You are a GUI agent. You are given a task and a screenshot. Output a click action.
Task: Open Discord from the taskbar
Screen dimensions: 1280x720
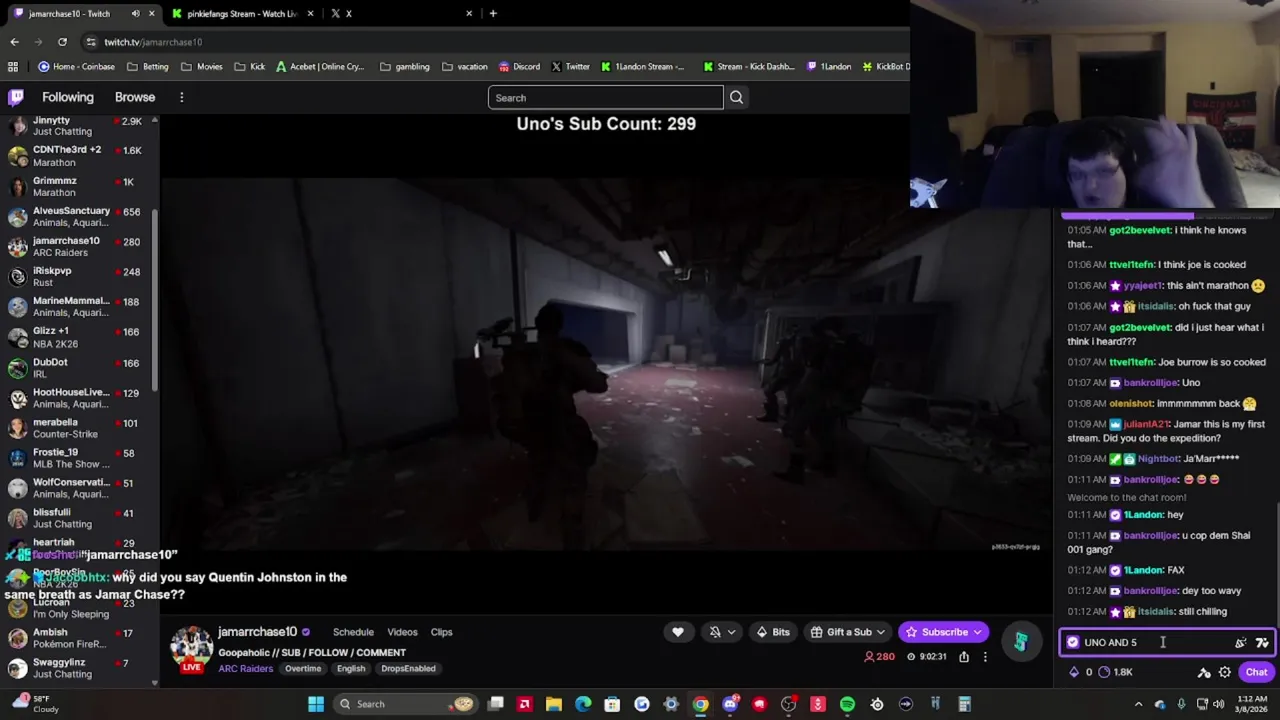730,704
